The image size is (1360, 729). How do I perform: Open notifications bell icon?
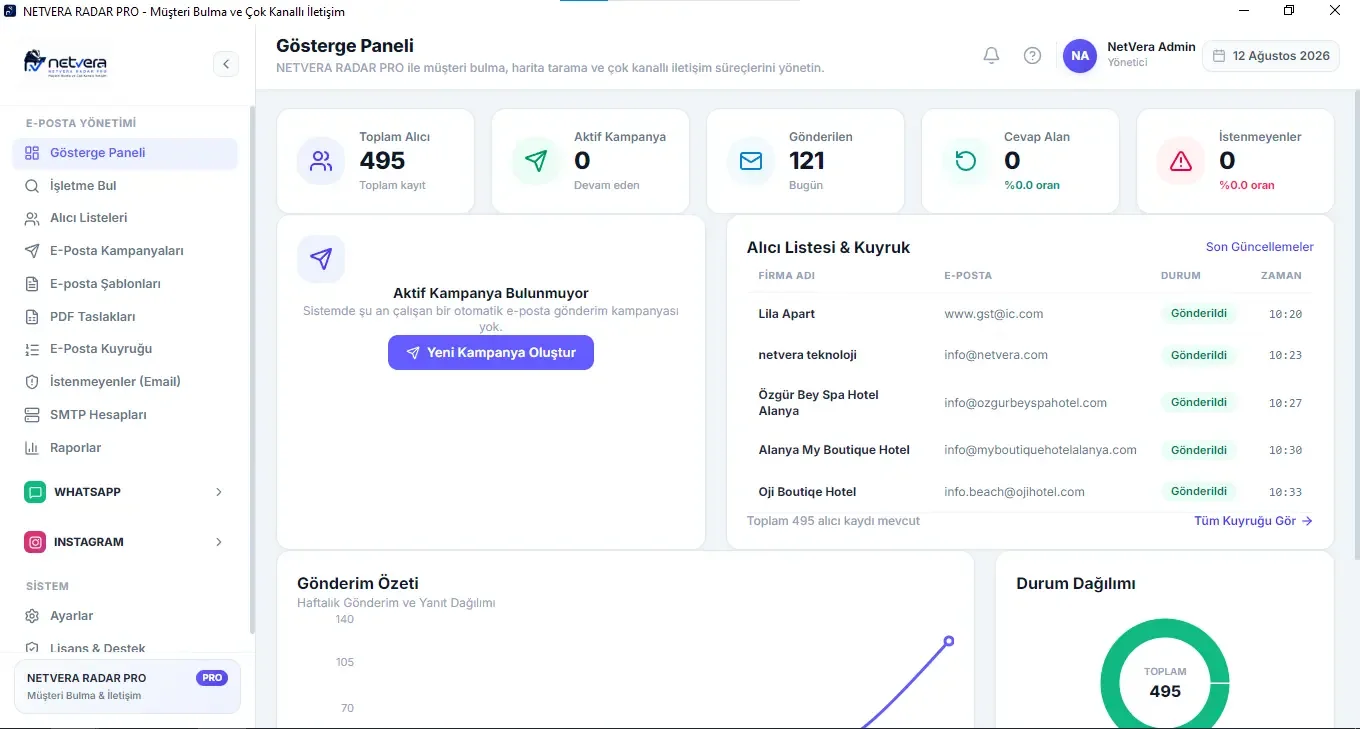[x=992, y=56]
